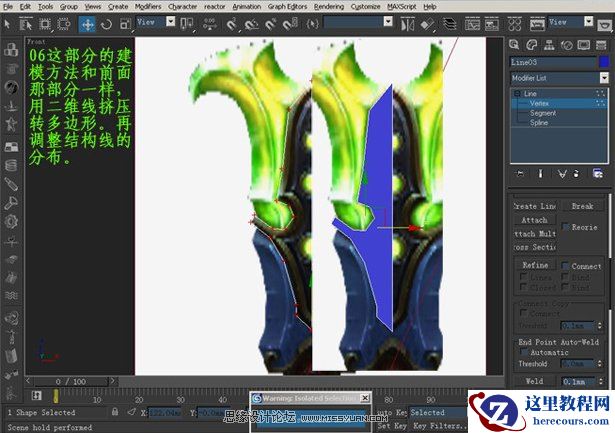Switch to Motion command panel tab
The image size is (615, 433).
coord(566,45)
